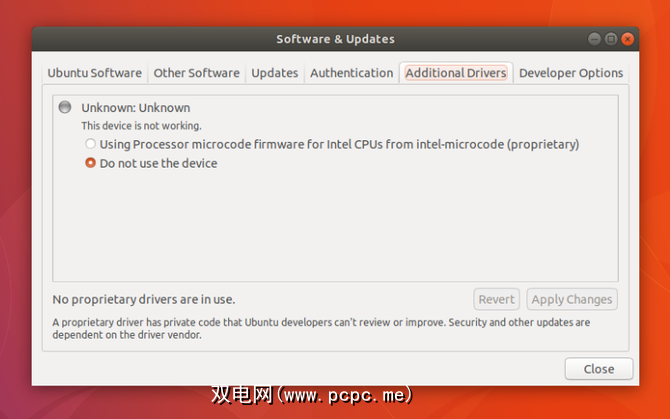Click the proprietary driver description paragraph
This screenshot has width=670, height=419.
[x=320, y=329]
